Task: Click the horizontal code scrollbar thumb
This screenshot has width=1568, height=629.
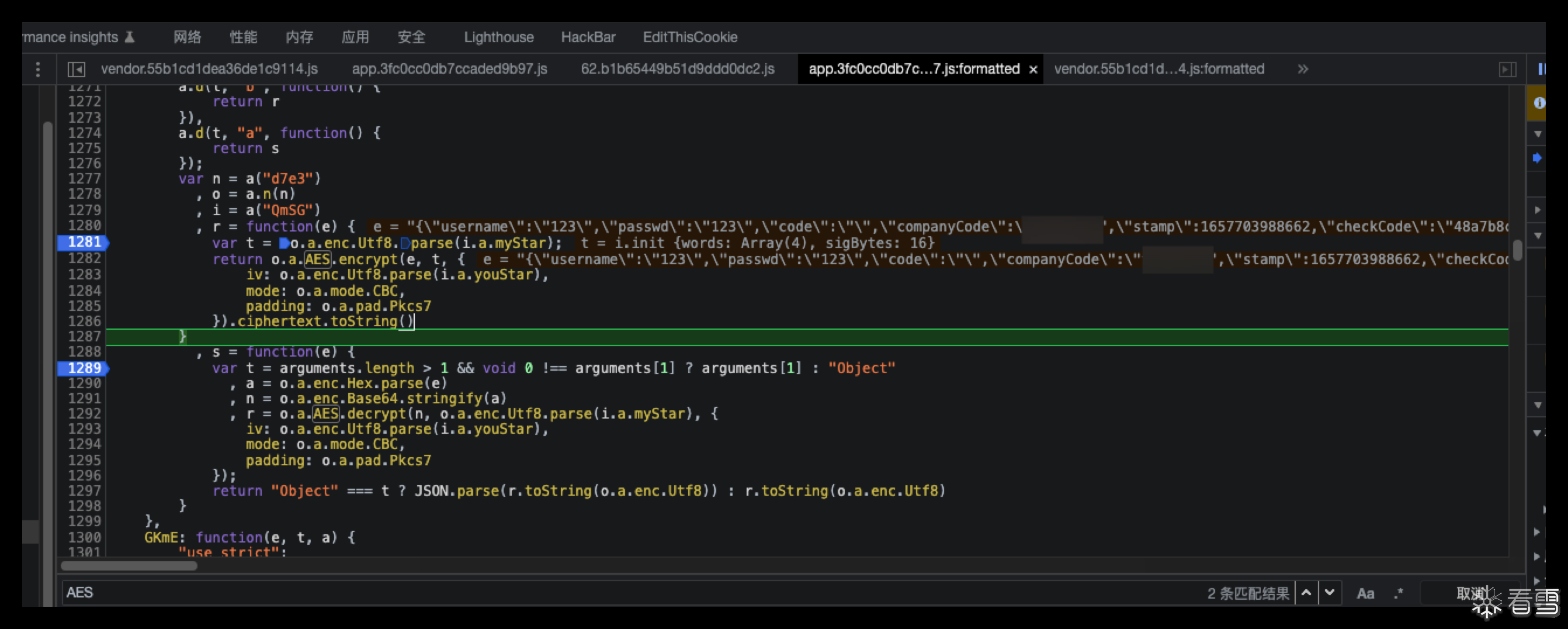Action: click(x=129, y=566)
